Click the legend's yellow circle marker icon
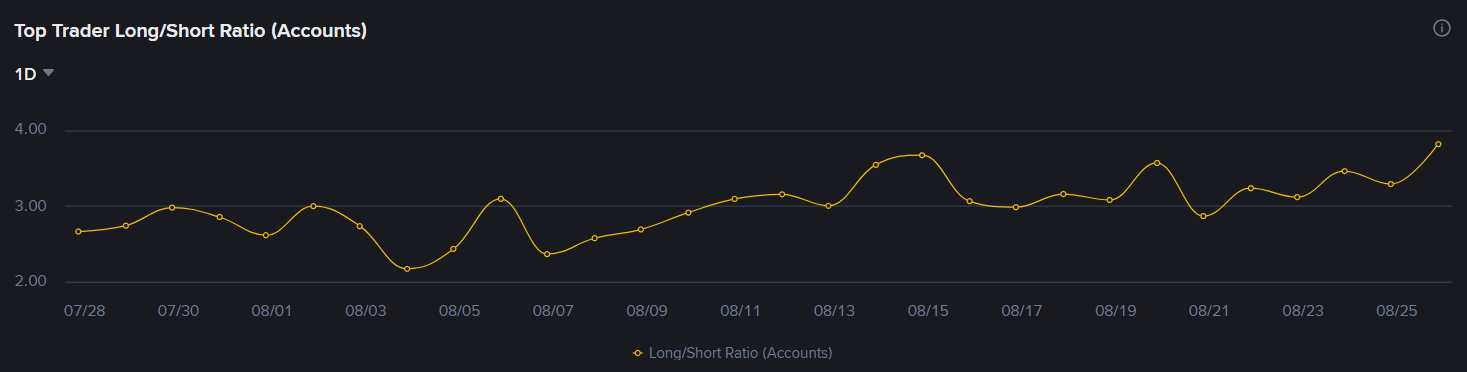1467x372 pixels. coord(638,353)
